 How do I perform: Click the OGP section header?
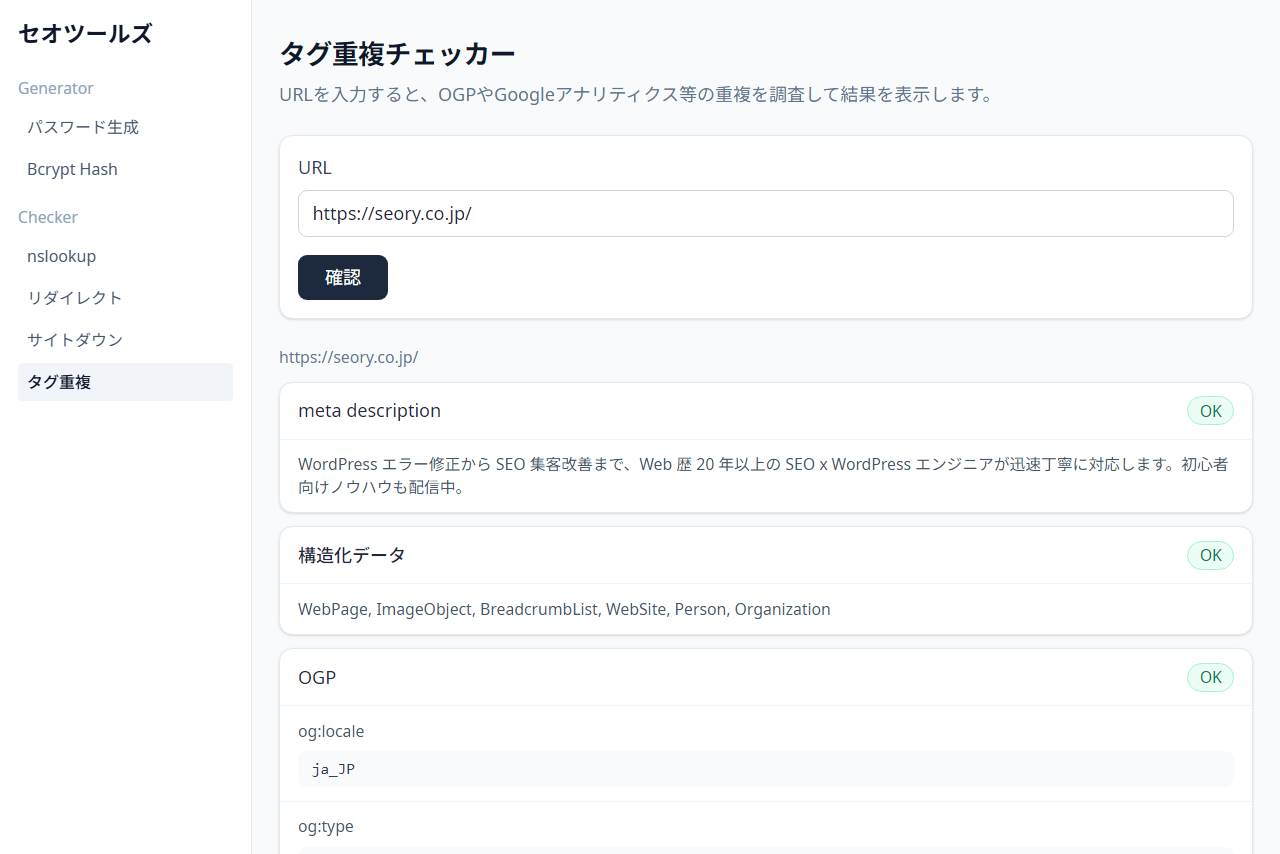point(317,678)
